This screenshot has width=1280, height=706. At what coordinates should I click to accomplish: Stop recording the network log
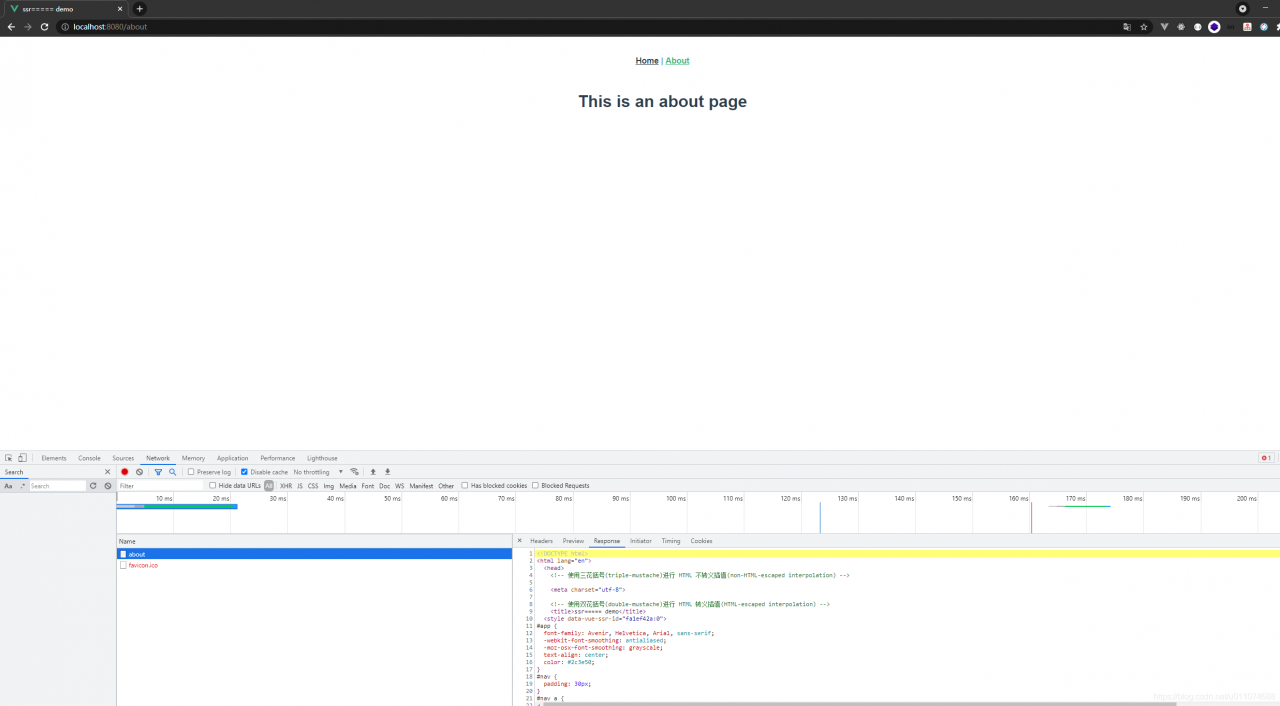click(x=125, y=472)
